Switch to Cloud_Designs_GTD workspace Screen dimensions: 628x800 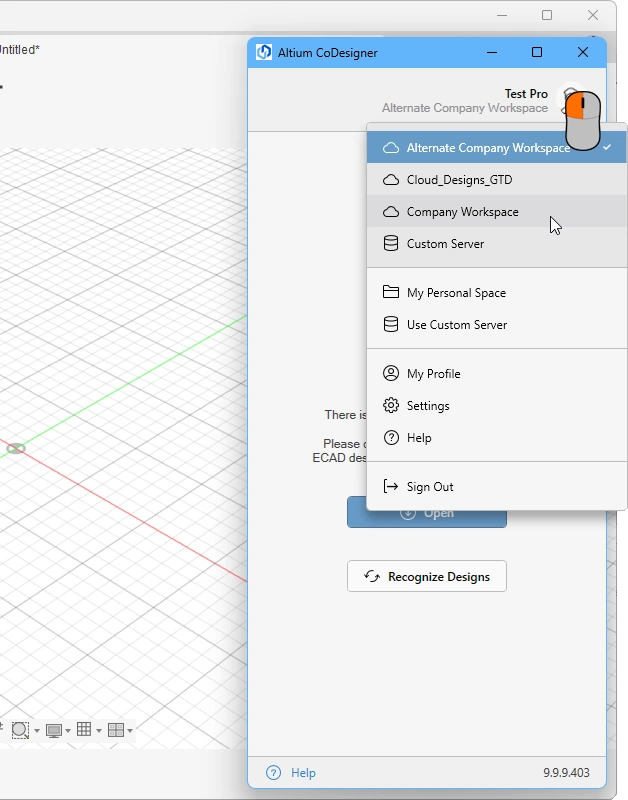[x=496, y=180]
